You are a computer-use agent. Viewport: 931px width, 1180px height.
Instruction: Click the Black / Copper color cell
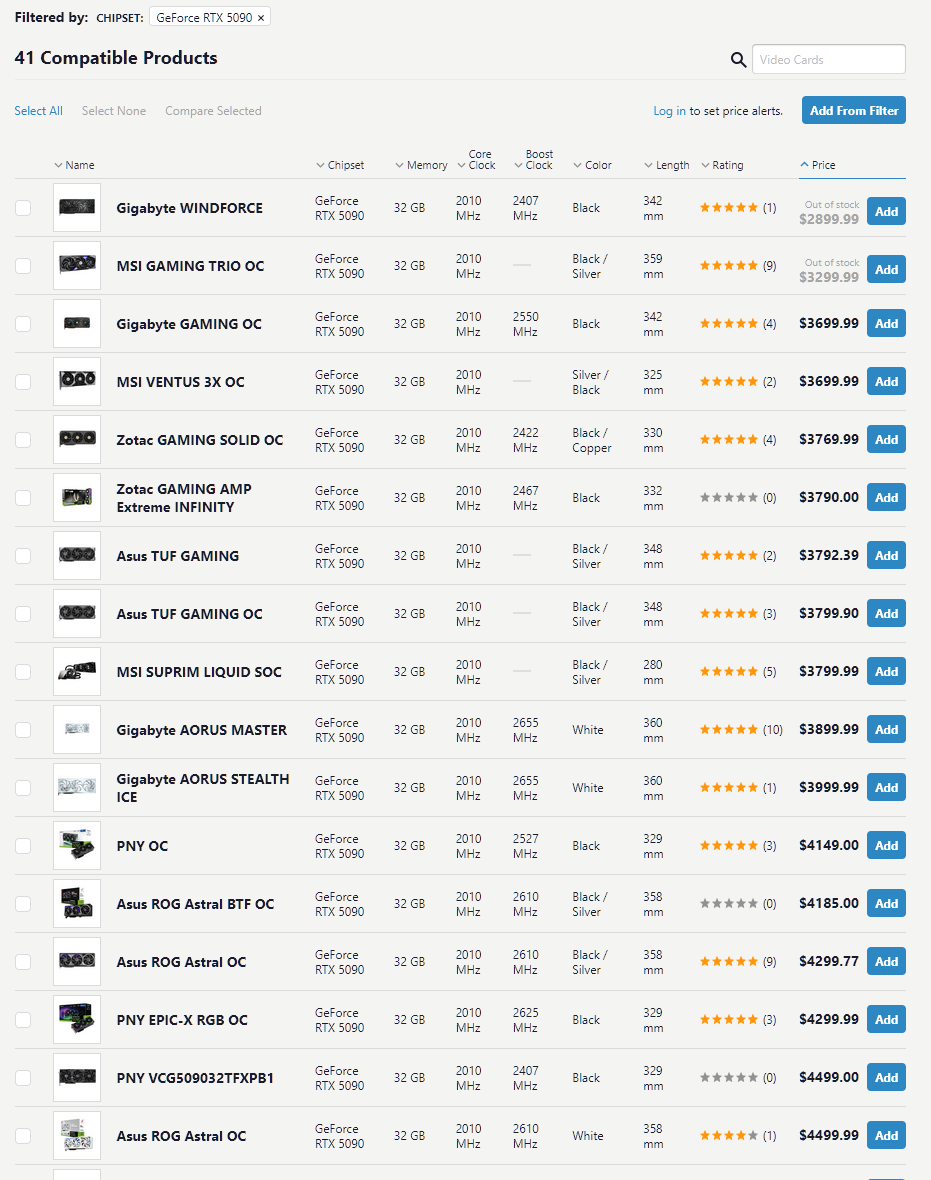(592, 439)
